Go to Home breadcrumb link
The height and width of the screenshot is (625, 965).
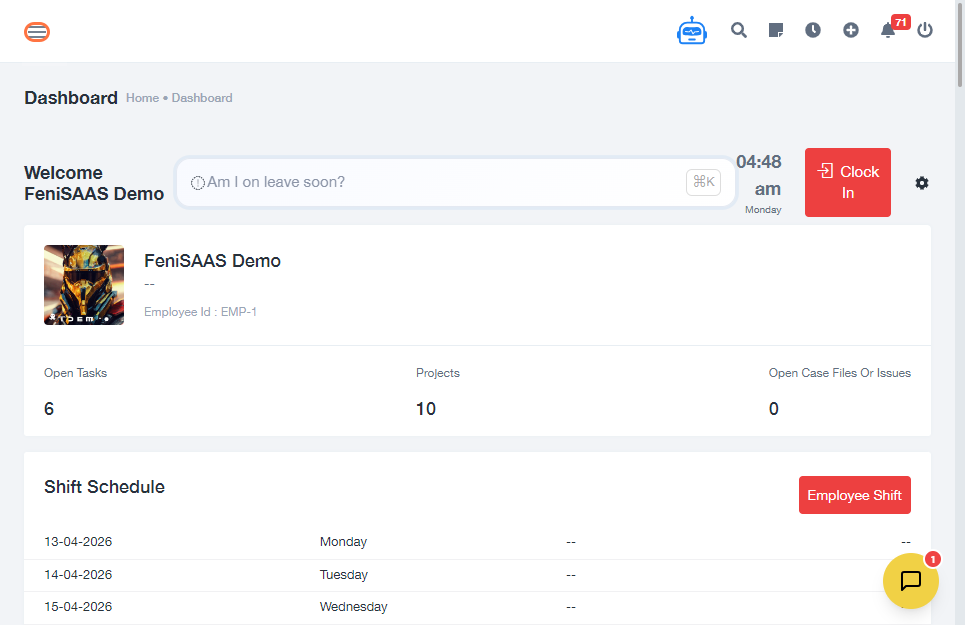[142, 98]
